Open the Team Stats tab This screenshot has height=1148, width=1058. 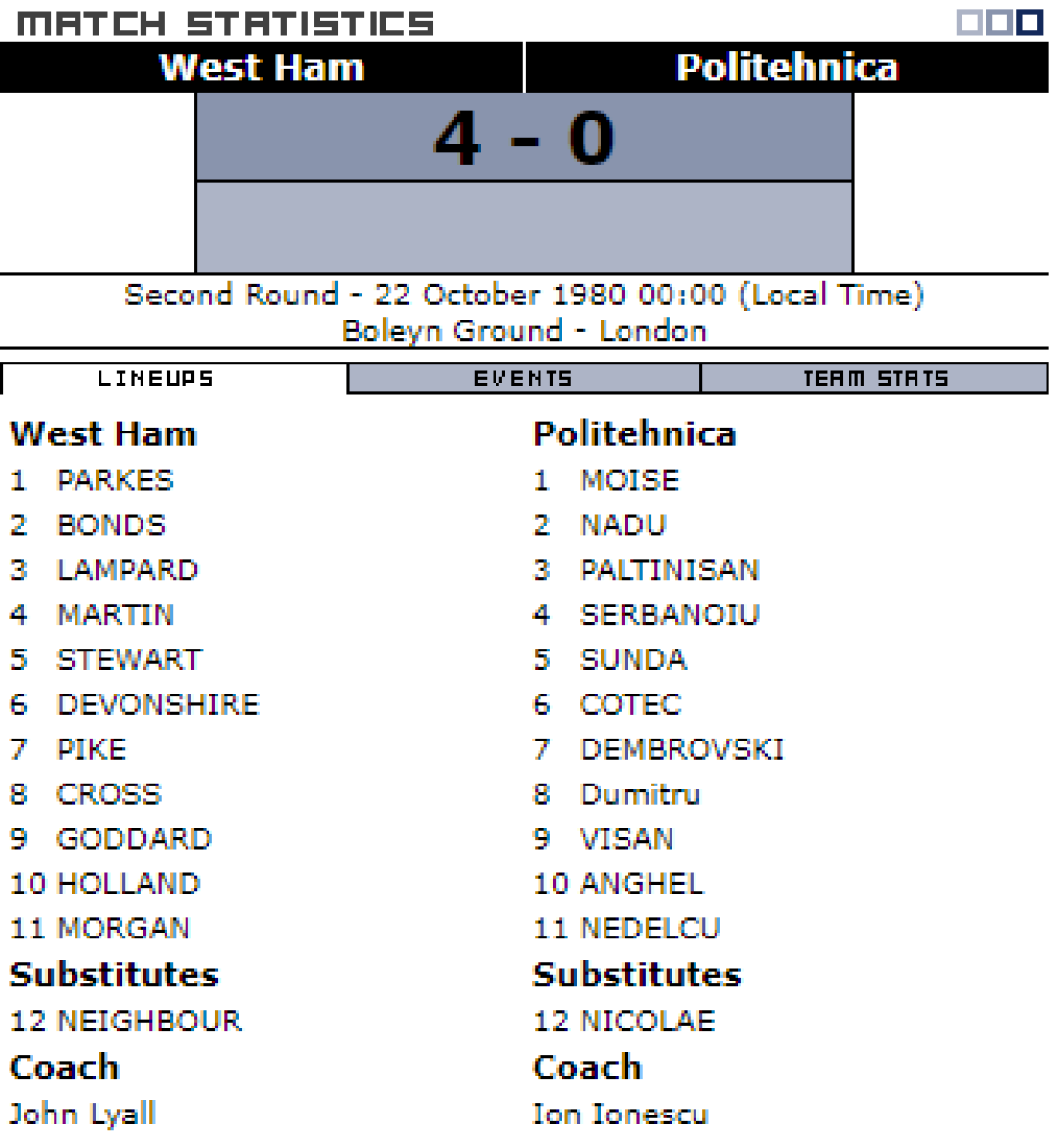874,379
